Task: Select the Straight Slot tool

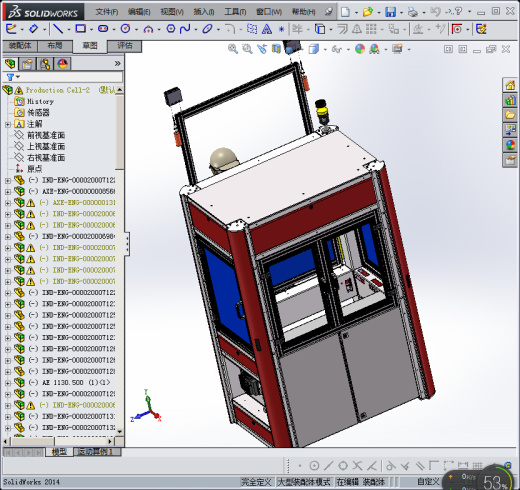Action: 103,29
